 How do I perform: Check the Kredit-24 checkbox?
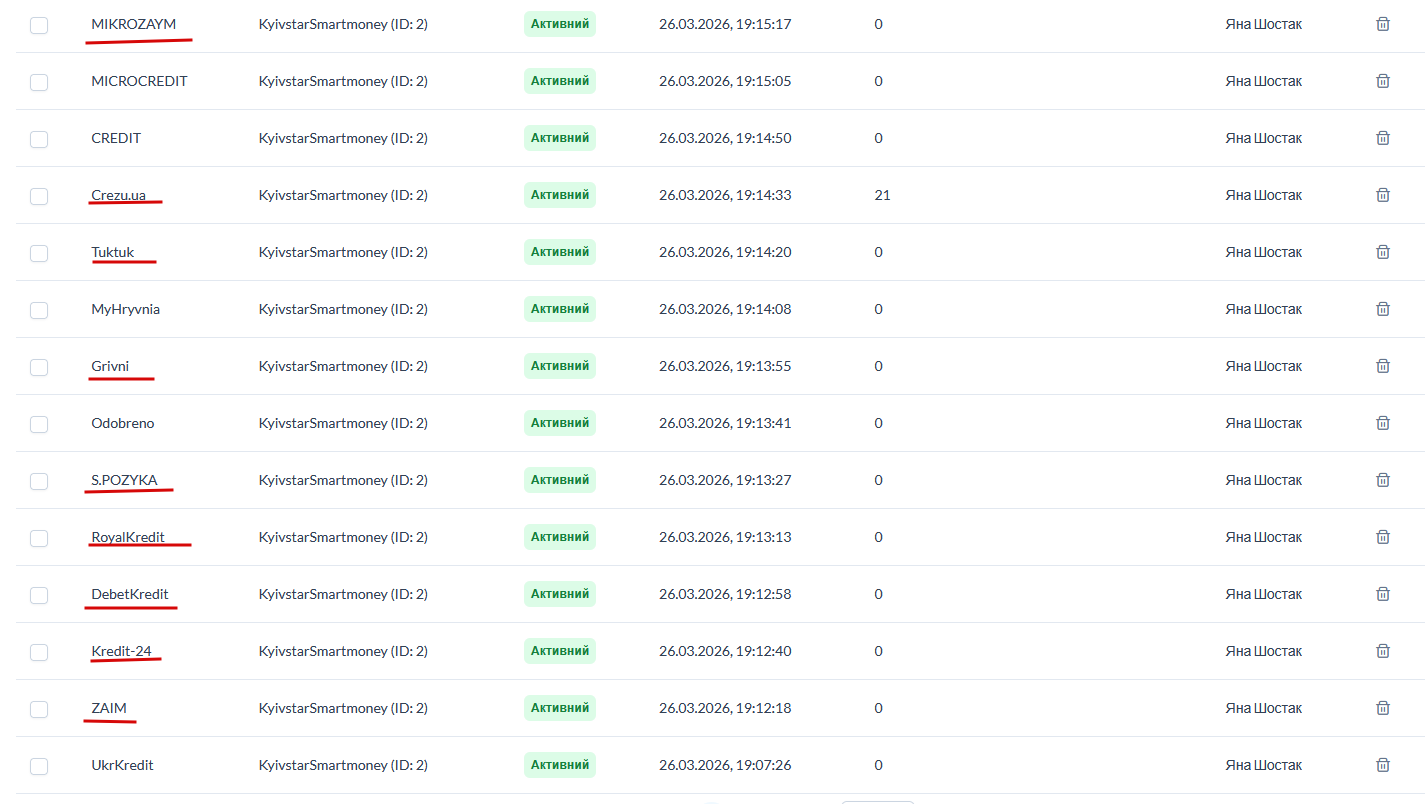(x=39, y=652)
